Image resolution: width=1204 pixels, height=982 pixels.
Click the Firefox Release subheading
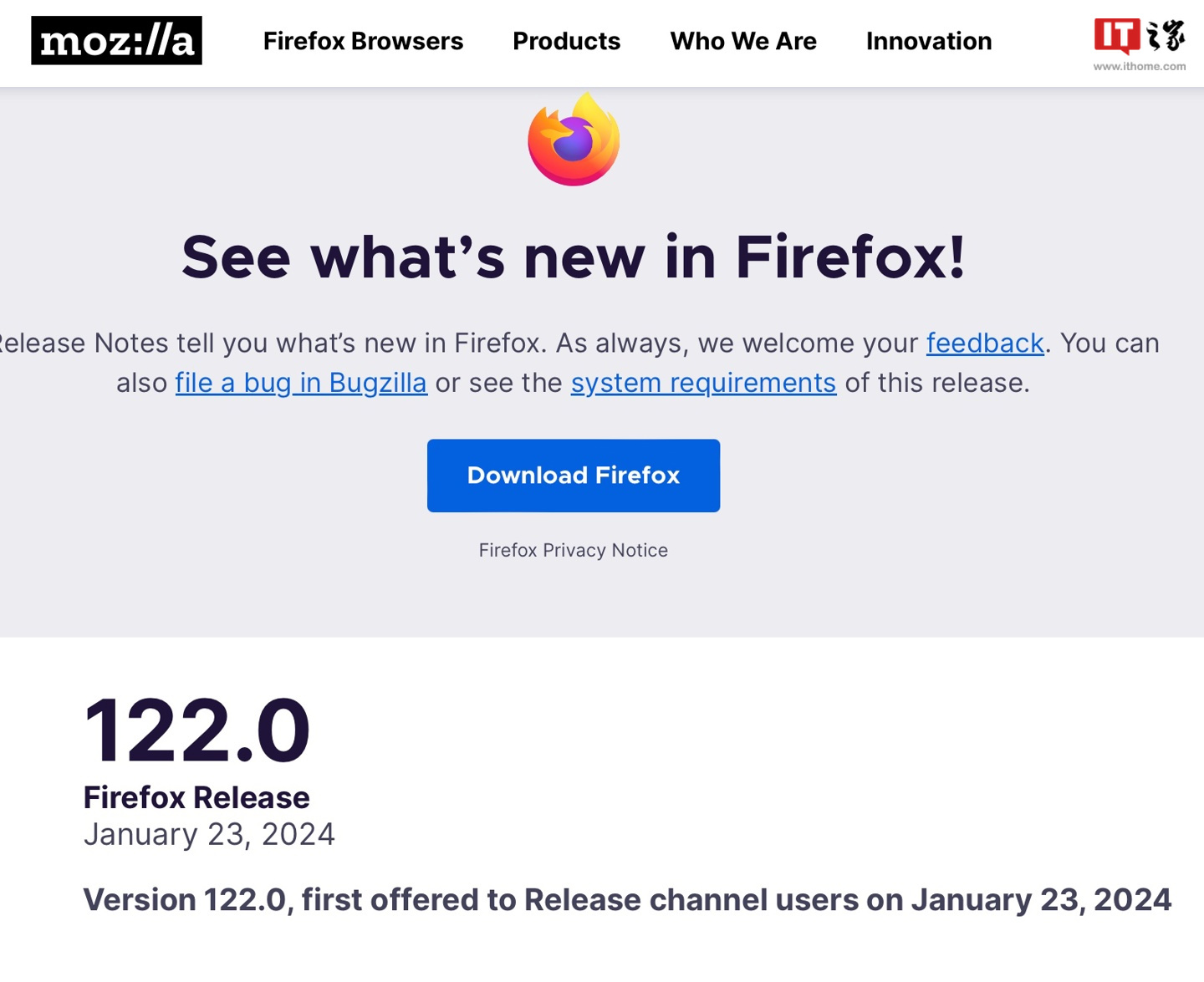[196, 797]
